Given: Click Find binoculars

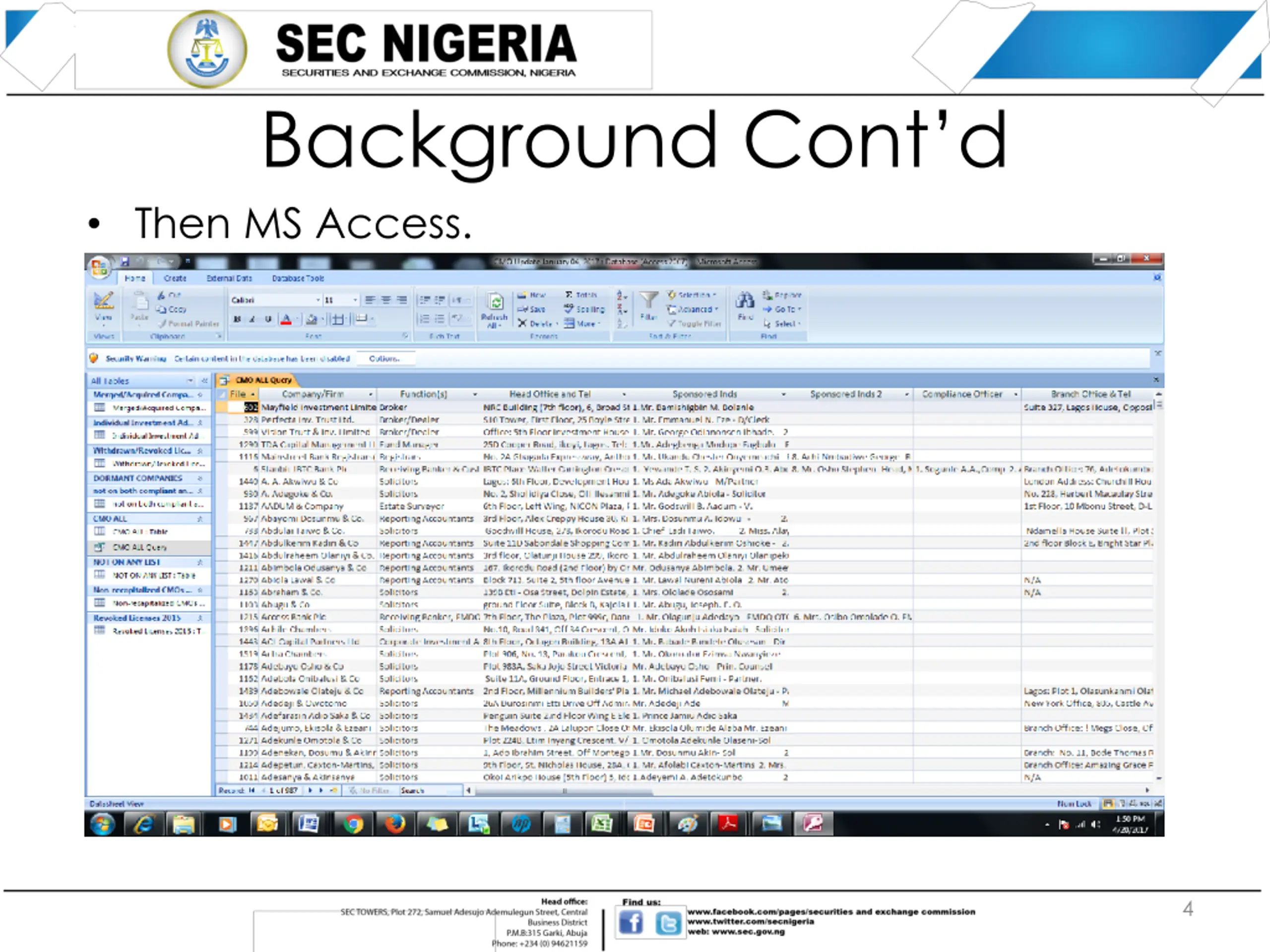Looking at the screenshot, I should (x=745, y=306).
